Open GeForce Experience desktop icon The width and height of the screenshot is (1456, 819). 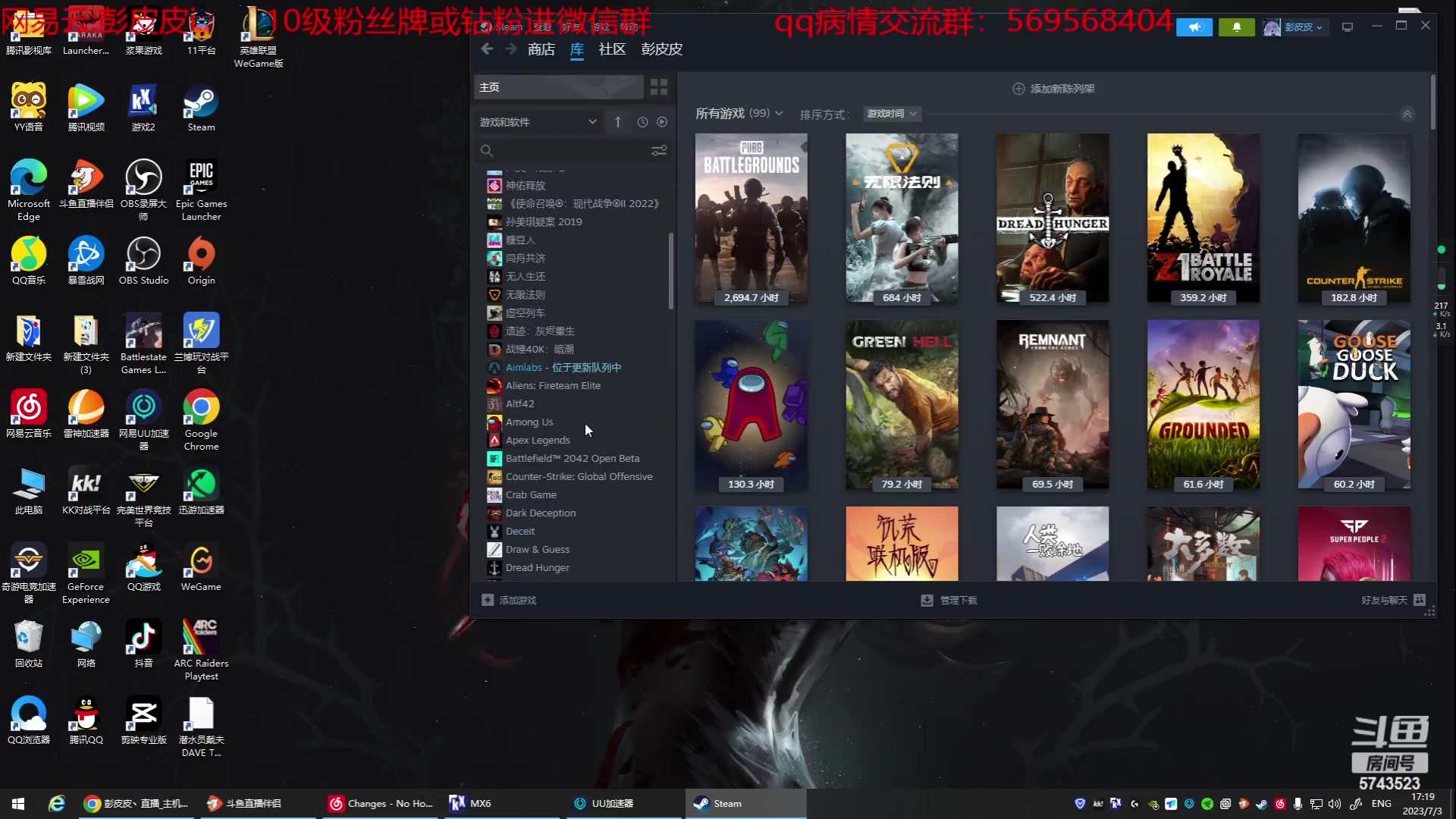(86, 573)
